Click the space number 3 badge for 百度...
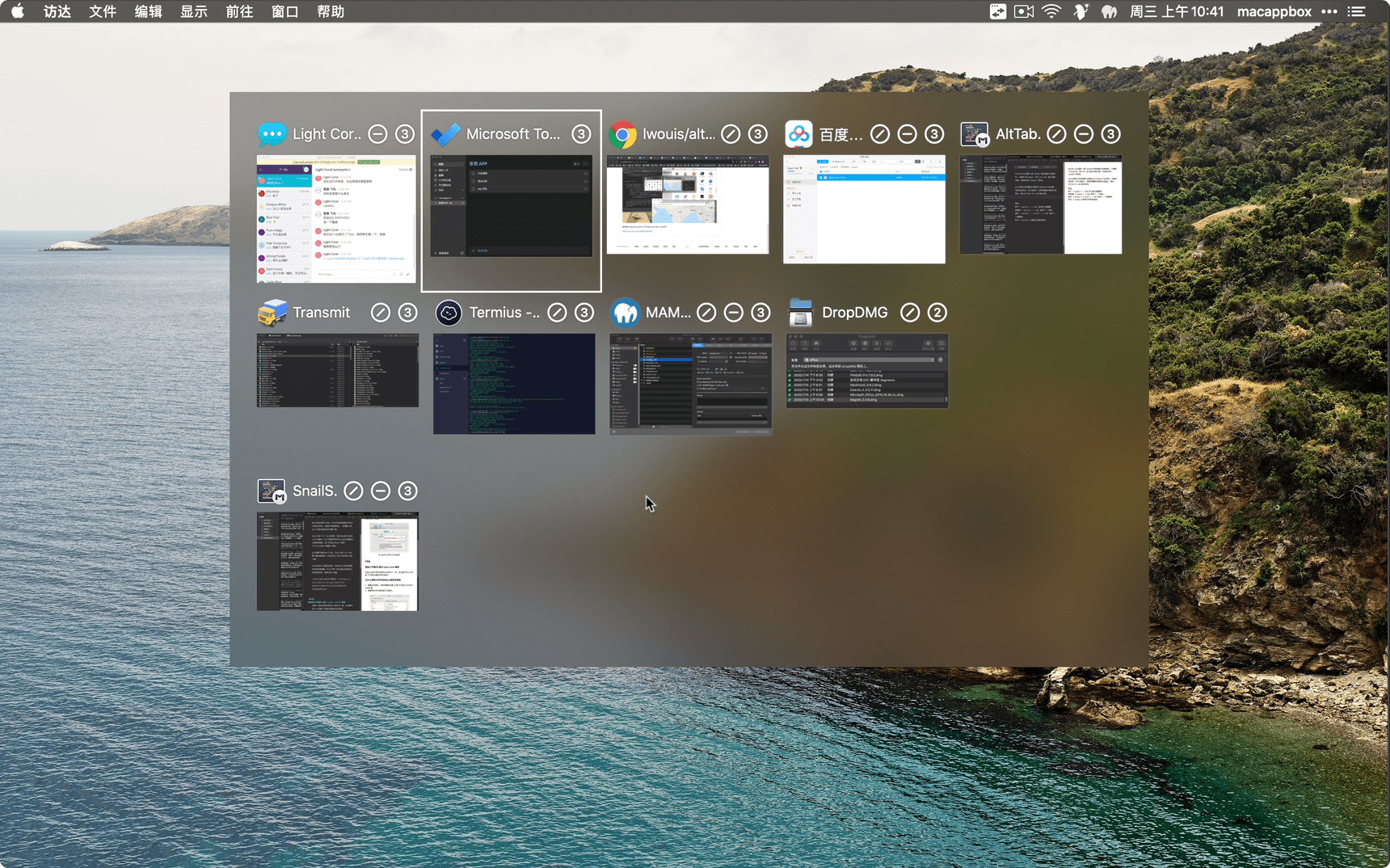This screenshot has width=1390, height=868. pyautogui.click(x=934, y=134)
